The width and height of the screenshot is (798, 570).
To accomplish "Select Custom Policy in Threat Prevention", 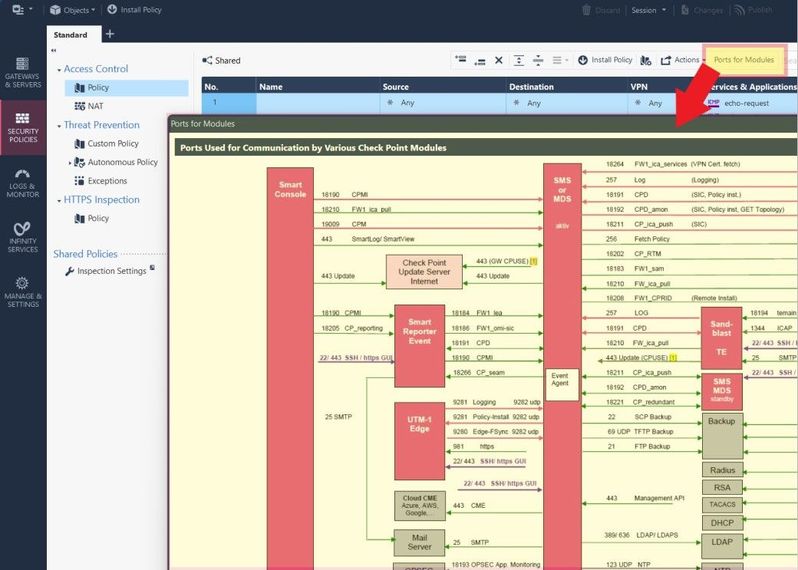I will pyautogui.click(x=107, y=144).
